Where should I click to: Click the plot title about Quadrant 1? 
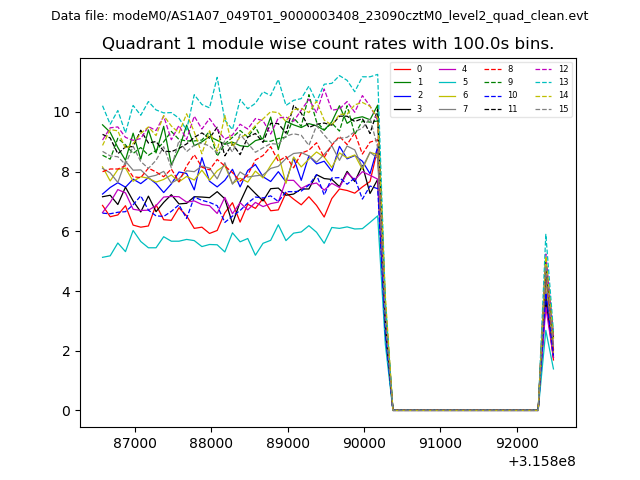pyautogui.click(x=327, y=44)
